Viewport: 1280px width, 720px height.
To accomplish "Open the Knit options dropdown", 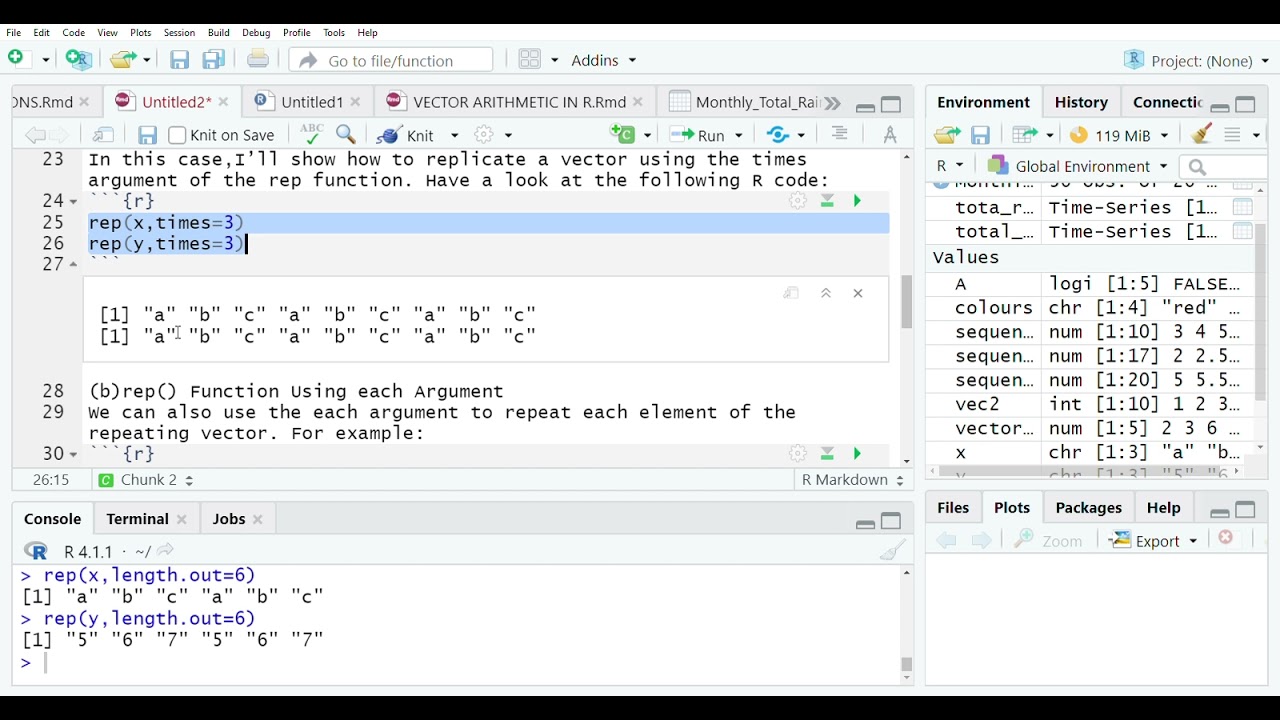I will point(454,135).
